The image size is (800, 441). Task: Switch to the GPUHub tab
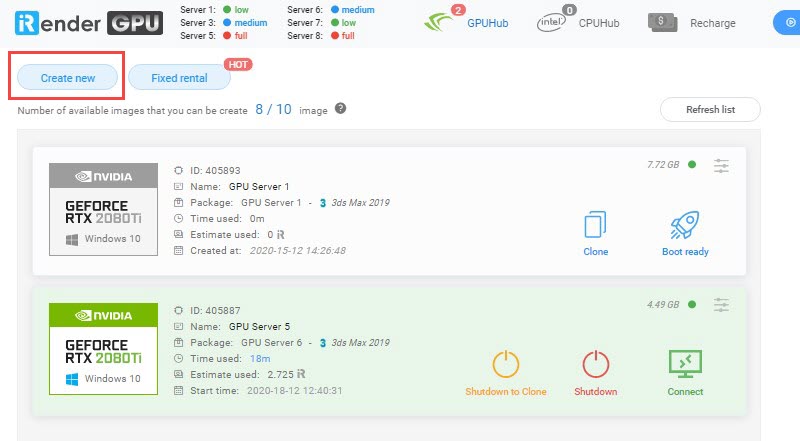point(487,23)
